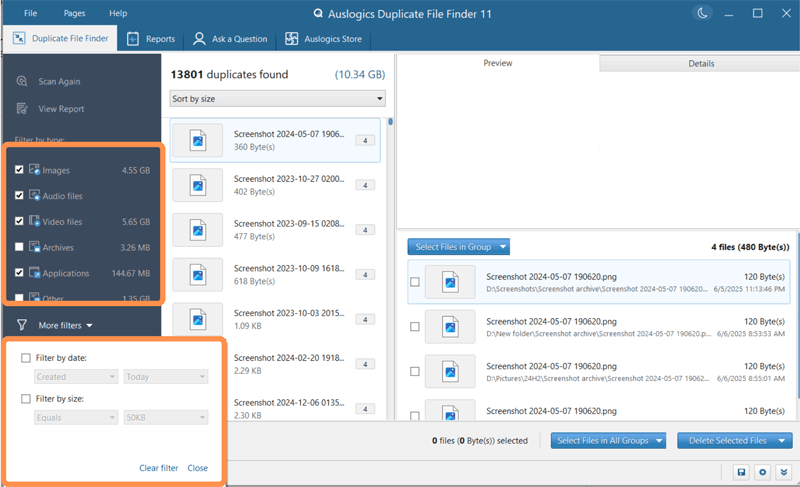
Task: Open the Equals size comparison dropdown
Action: 76,417
